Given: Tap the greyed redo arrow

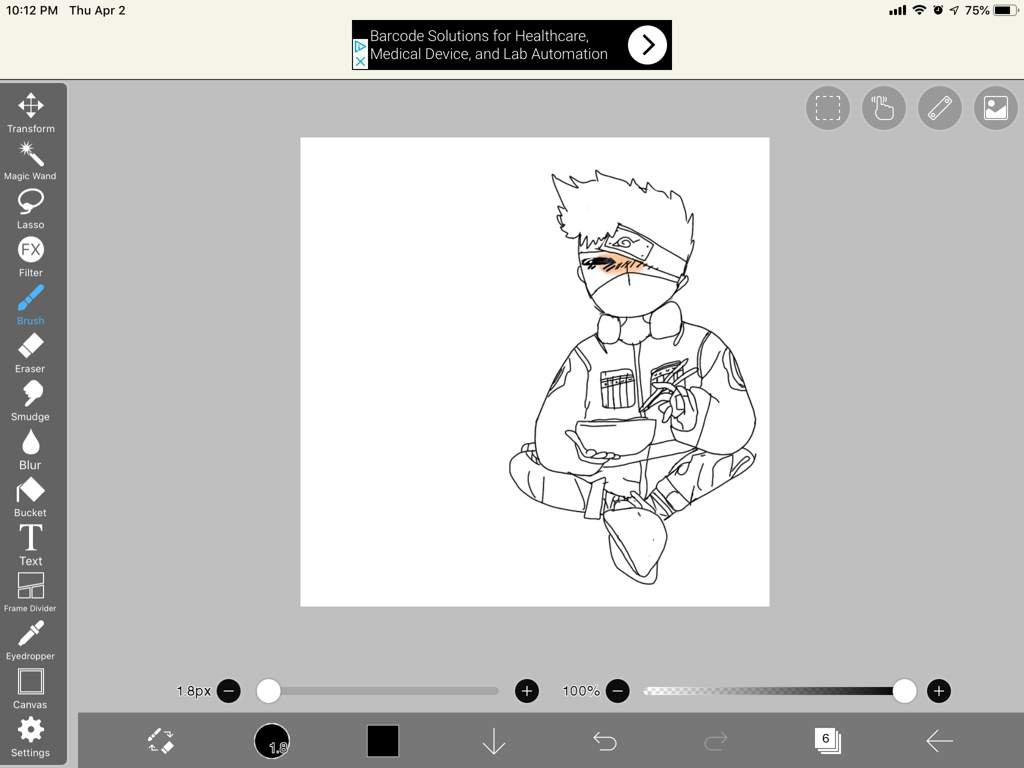Looking at the screenshot, I should pos(716,741).
